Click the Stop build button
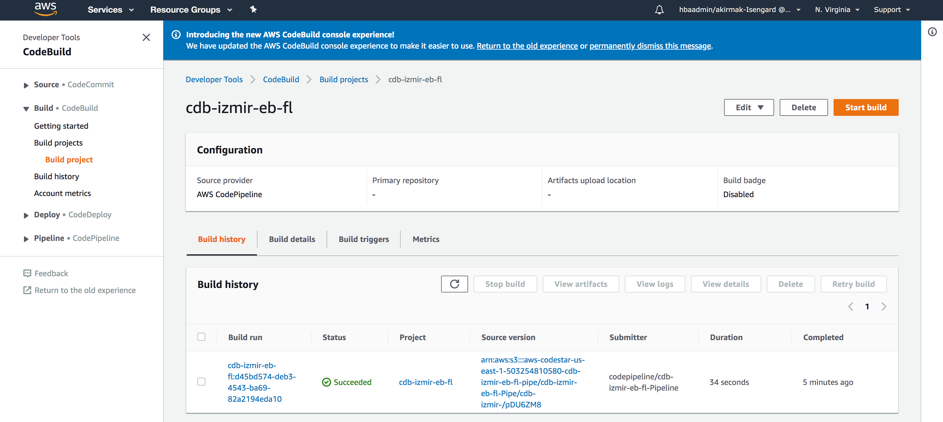The image size is (943, 422). point(505,284)
